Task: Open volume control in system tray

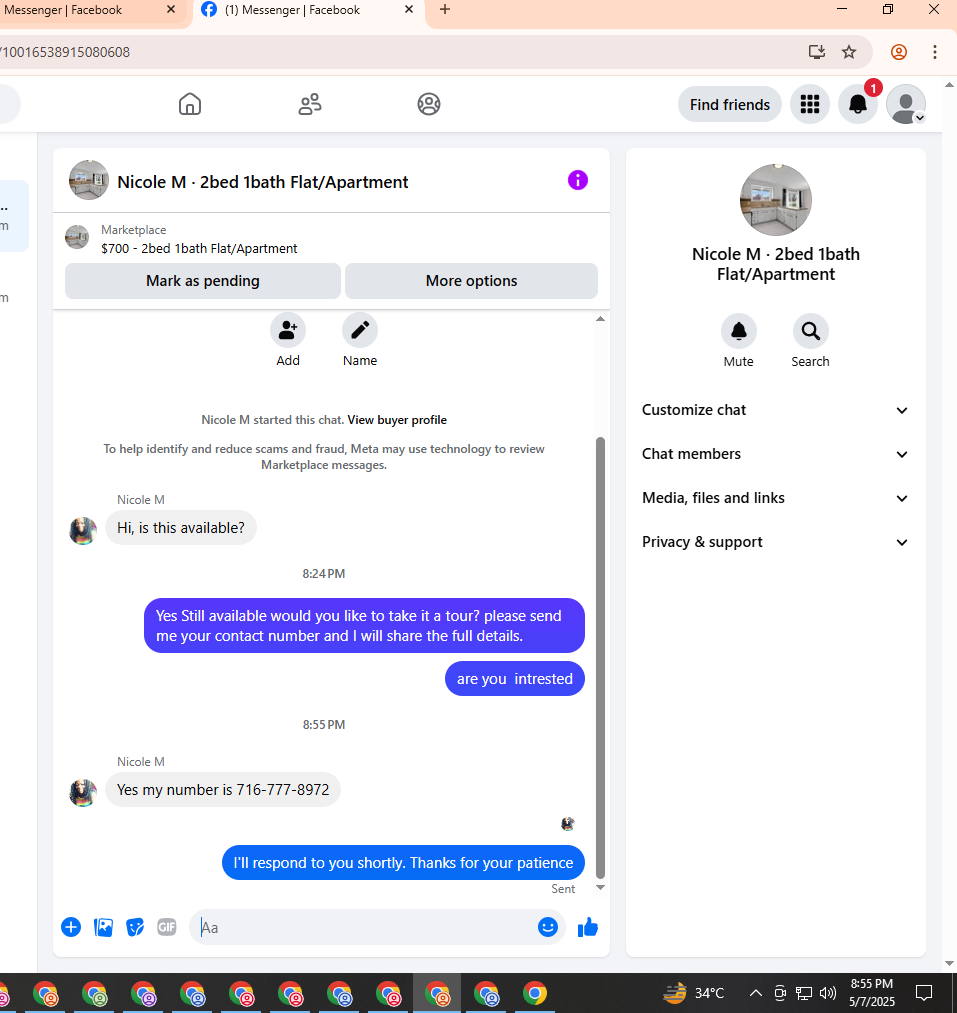Action: 828,993
